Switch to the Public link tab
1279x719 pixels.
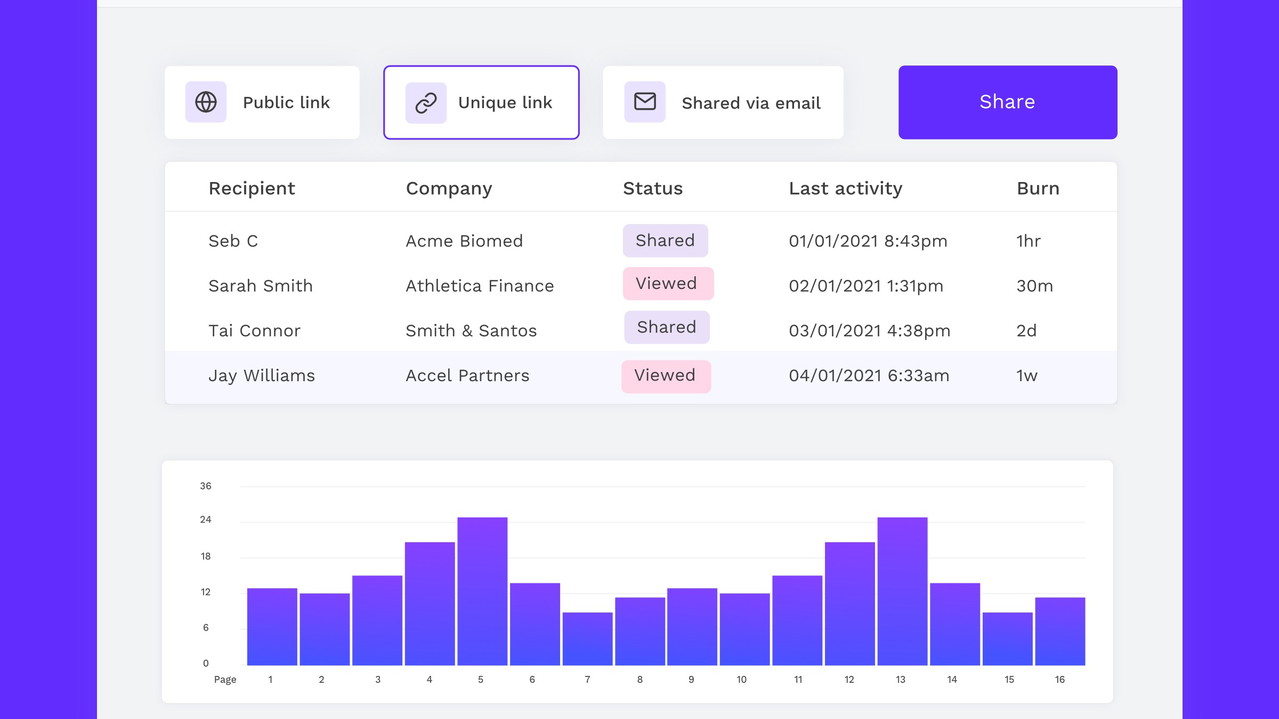[262, 103]
